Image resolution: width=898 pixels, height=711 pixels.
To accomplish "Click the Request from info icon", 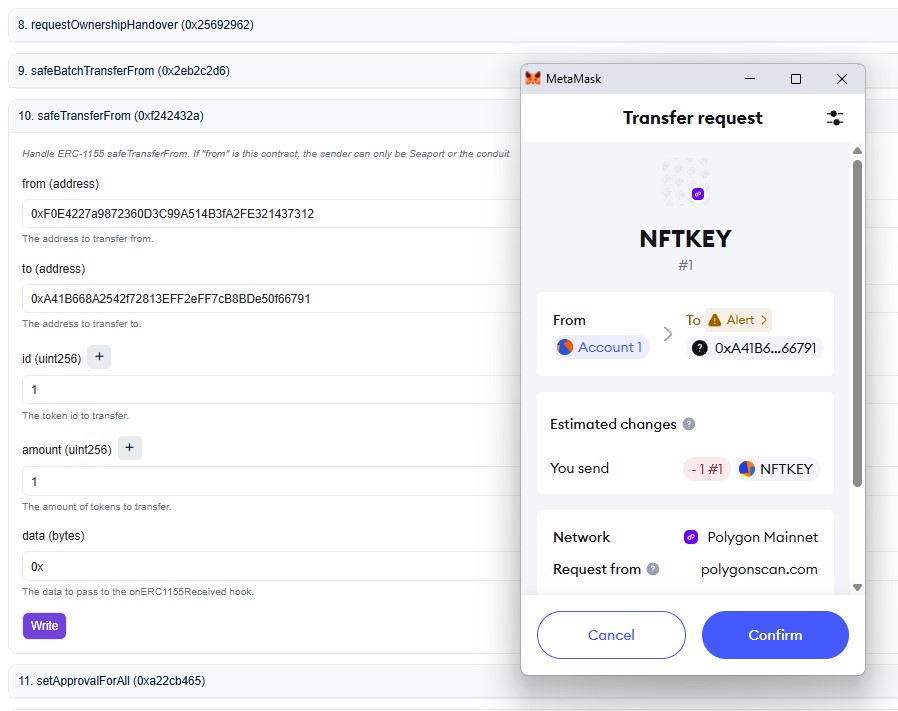I will coord(653,569).
